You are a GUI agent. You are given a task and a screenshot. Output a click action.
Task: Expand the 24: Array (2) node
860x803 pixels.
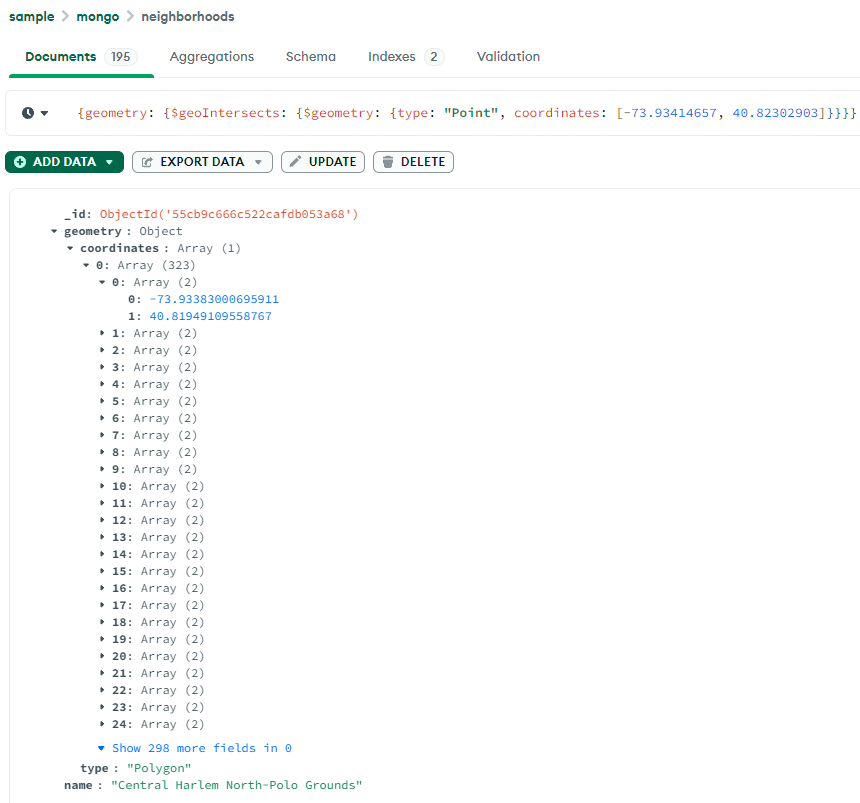pyautogui.click(x=101, y=725)
